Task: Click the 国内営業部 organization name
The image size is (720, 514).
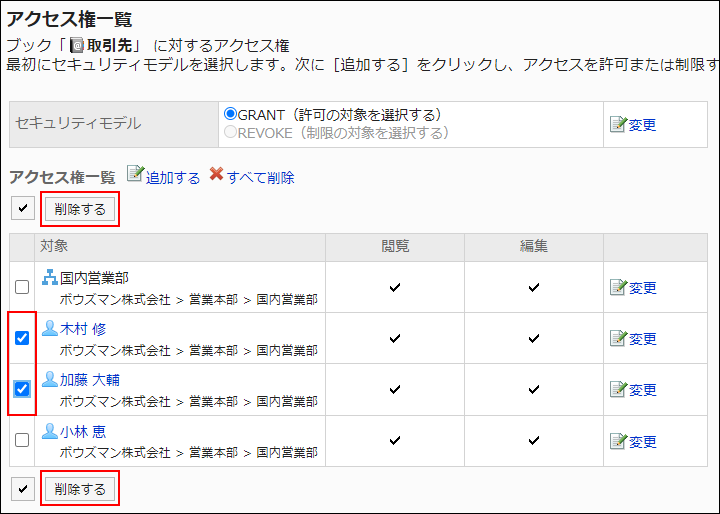Action: 95,278
